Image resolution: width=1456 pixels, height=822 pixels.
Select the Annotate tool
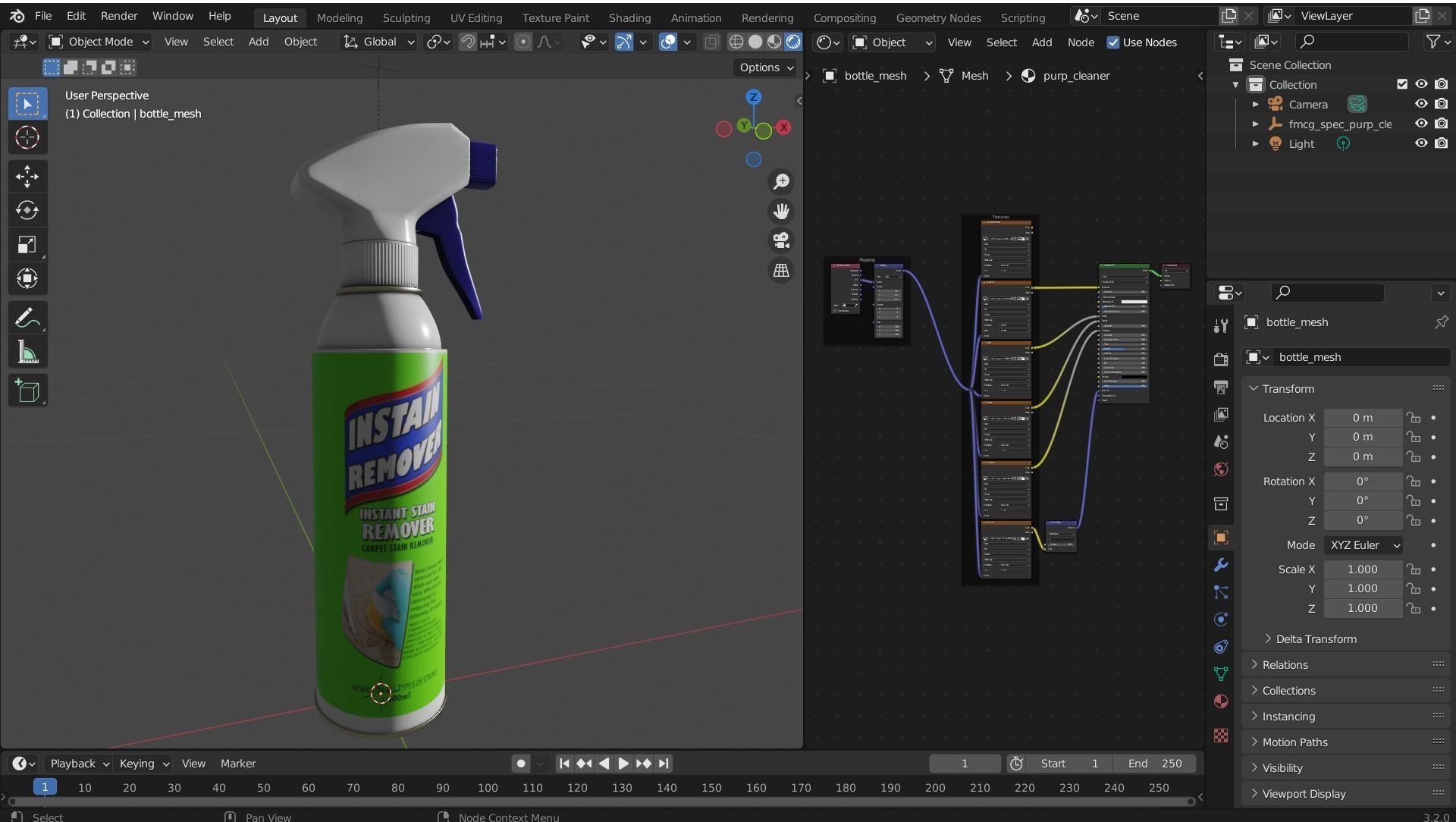pos(27,318)
